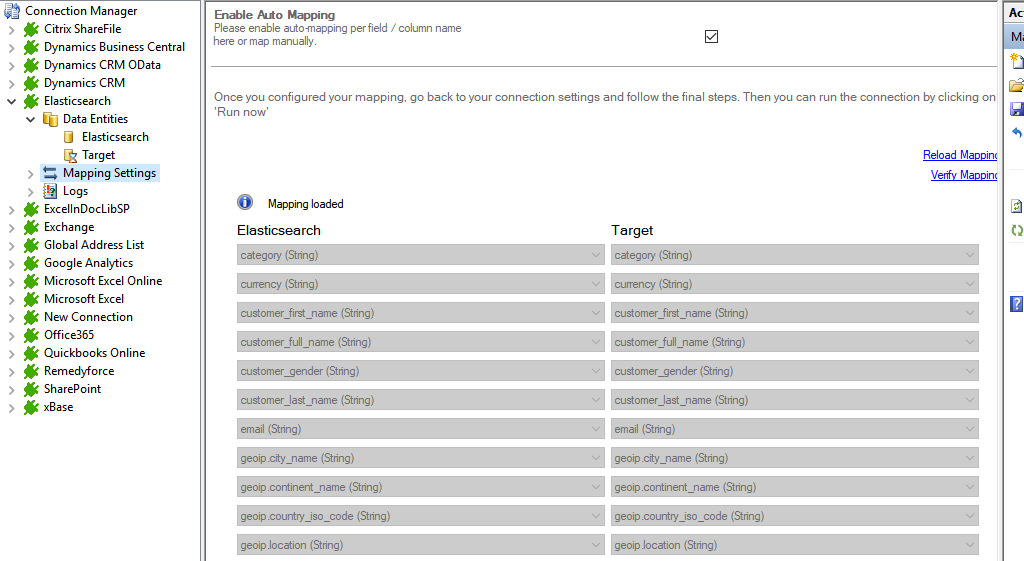Click the Verify Mapping link
The height and width of the screenshot is (561, 1024).
[x=963, y=175]
